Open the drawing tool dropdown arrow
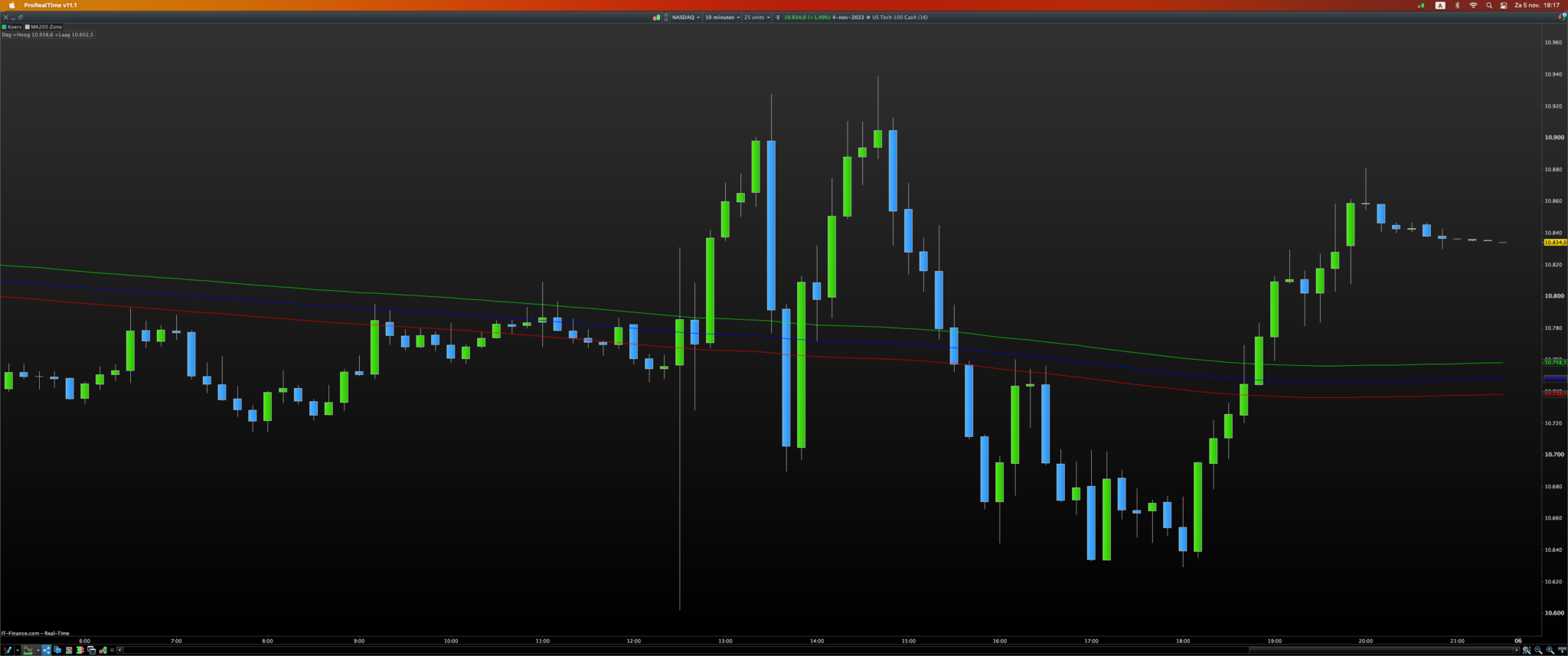The height and width of the screenshot is (656, 1568). (18, 650)
